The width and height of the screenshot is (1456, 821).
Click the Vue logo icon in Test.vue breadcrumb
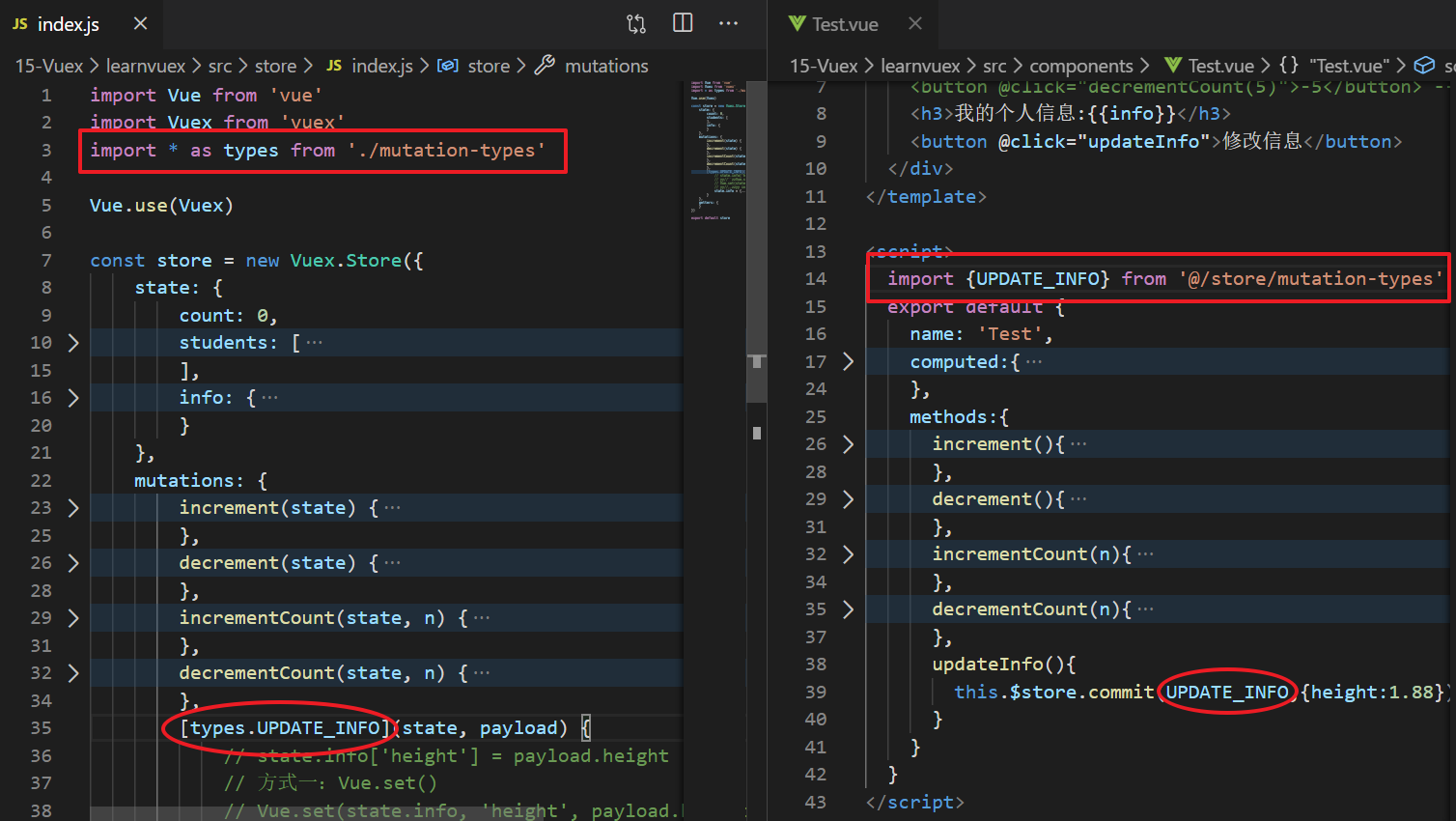point(1173,66)
